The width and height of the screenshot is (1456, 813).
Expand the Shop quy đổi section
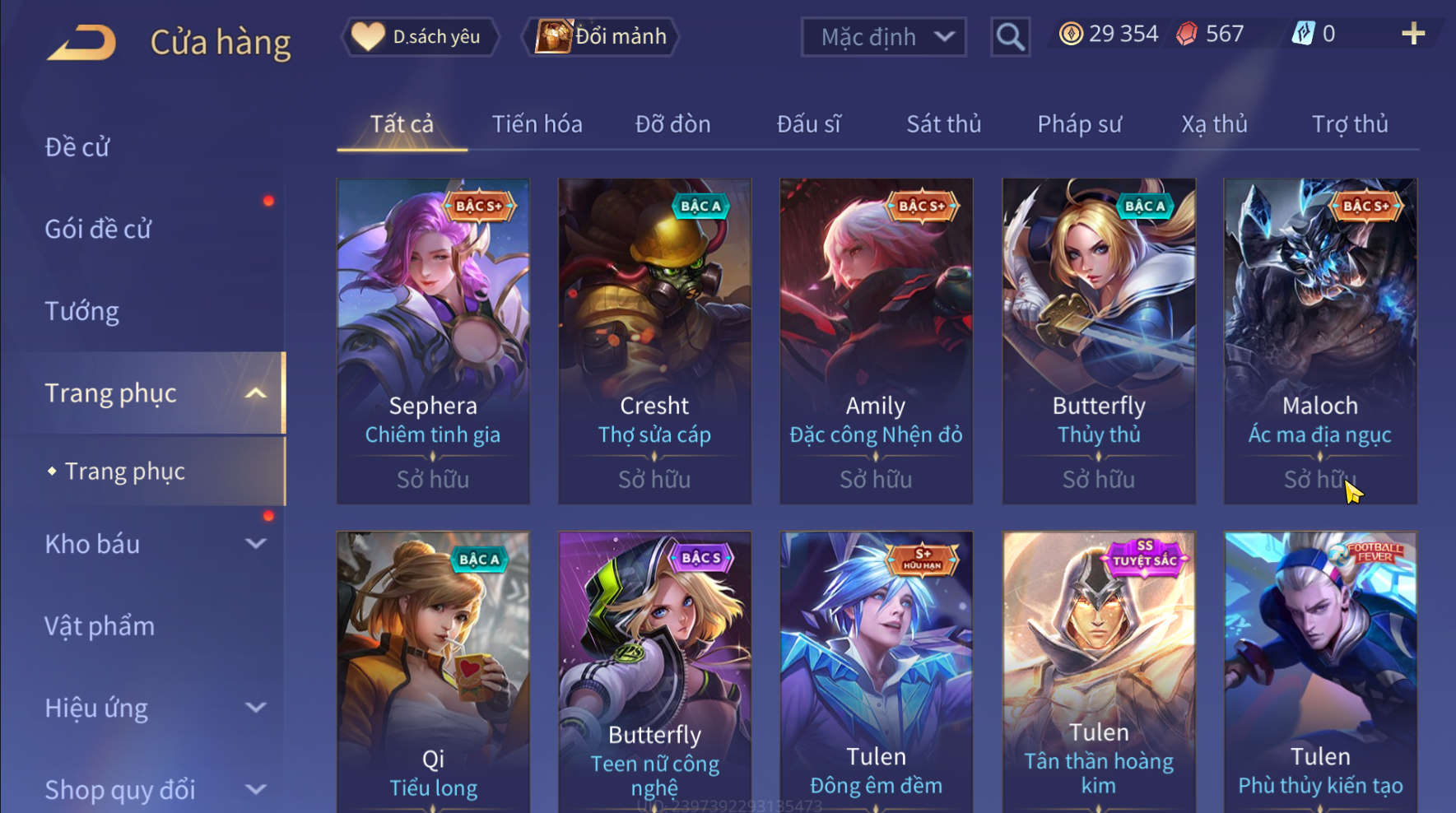point(256,790)
